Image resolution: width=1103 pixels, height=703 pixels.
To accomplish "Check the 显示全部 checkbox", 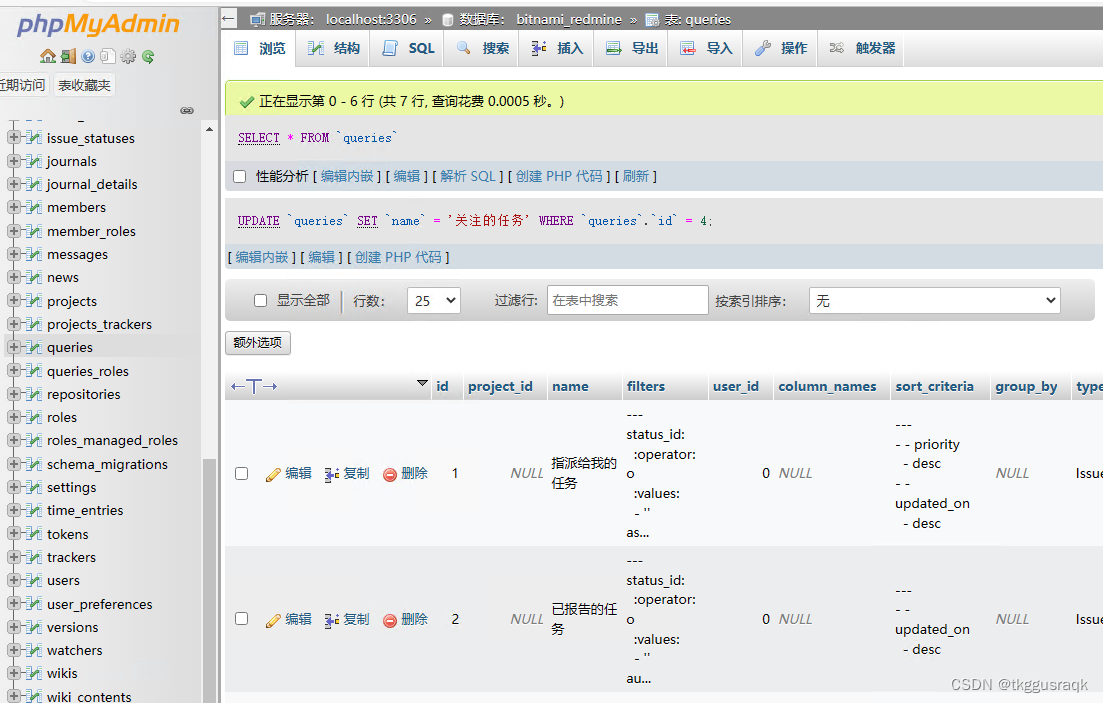I will [260, 300].
